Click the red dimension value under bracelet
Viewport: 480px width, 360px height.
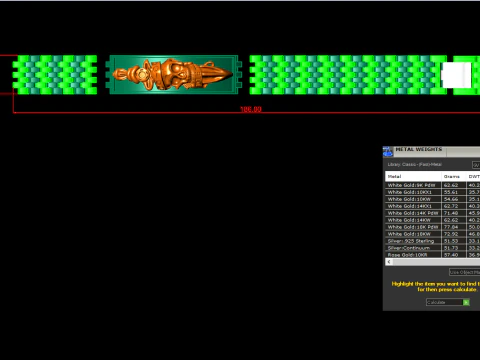pos(251,109)
